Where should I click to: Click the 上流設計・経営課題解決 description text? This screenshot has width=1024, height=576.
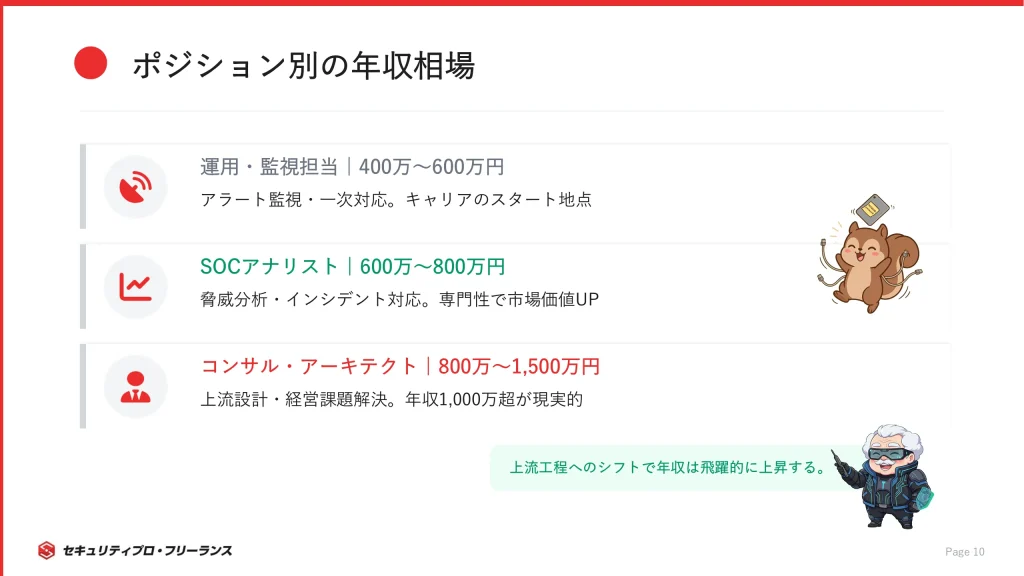click(x=391, y=399)
